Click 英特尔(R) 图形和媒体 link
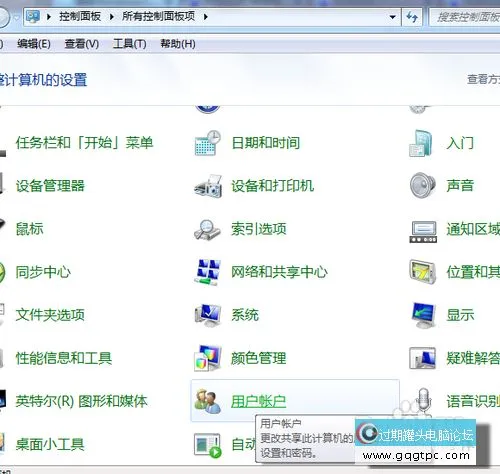 pos(82,401)
